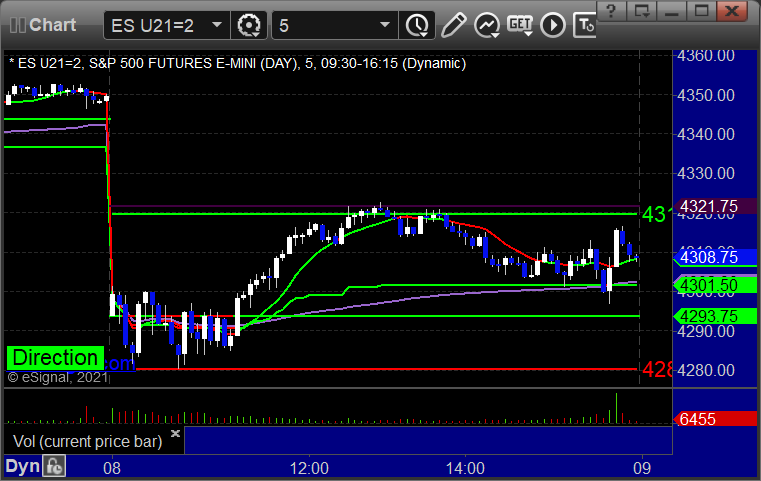The height and width of the screenshot is (481, 761).
Task: Select the pencil drawing tools icon
Action: coord(453,25)
